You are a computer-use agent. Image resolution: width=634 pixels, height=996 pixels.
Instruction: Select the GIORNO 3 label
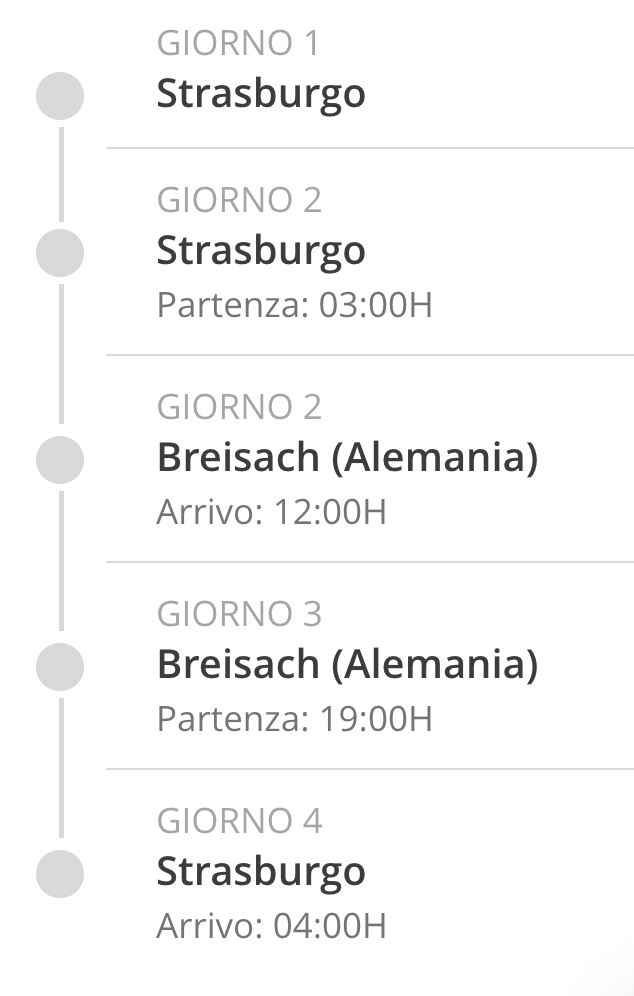(x=239, y=614)
